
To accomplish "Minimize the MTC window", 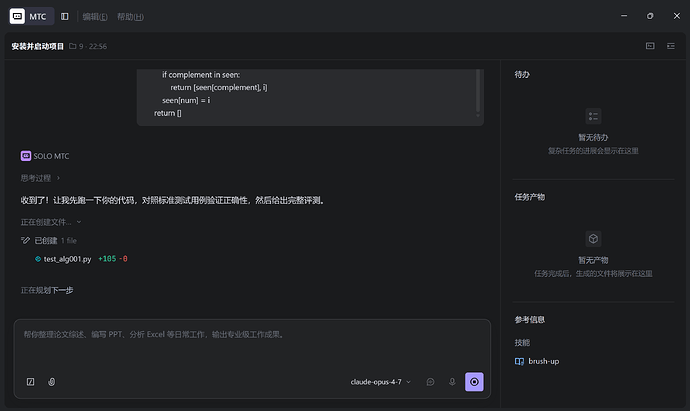I will (624, 16).
